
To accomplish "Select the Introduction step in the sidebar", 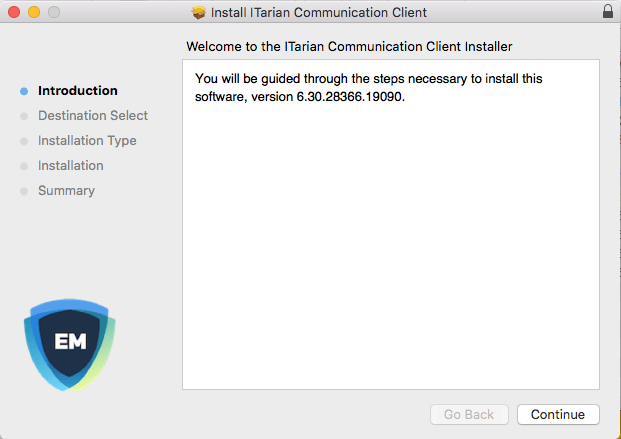I will click(x=77, y=91).
